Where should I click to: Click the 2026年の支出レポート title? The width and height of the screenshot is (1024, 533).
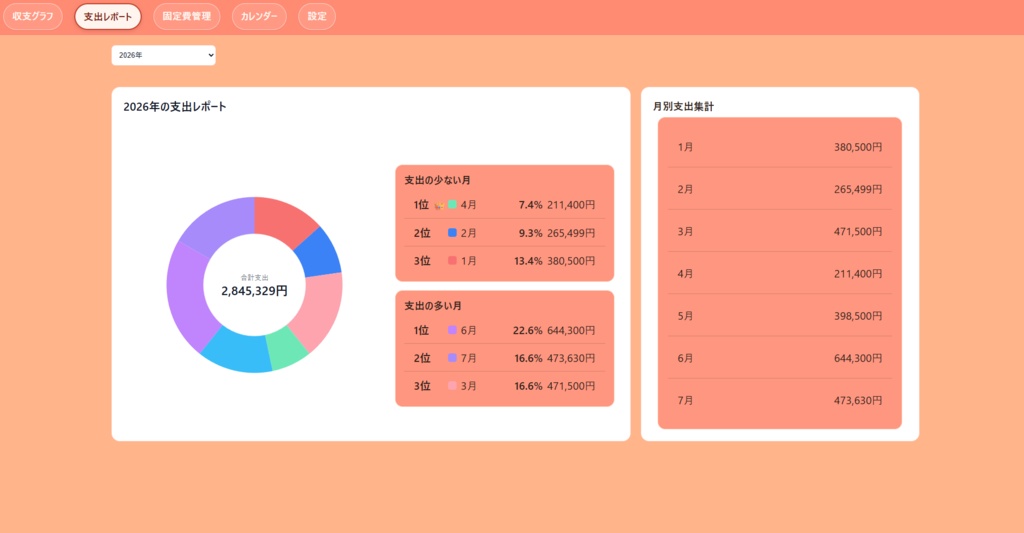175,106
